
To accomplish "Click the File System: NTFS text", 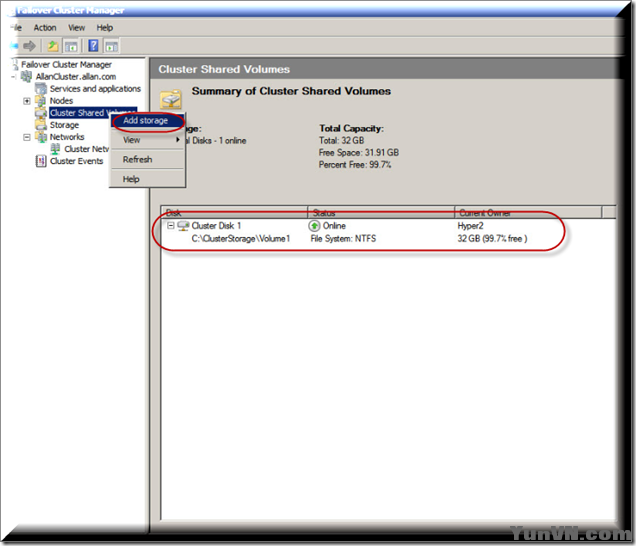I will pyautogui.click(x=343, y=239).
